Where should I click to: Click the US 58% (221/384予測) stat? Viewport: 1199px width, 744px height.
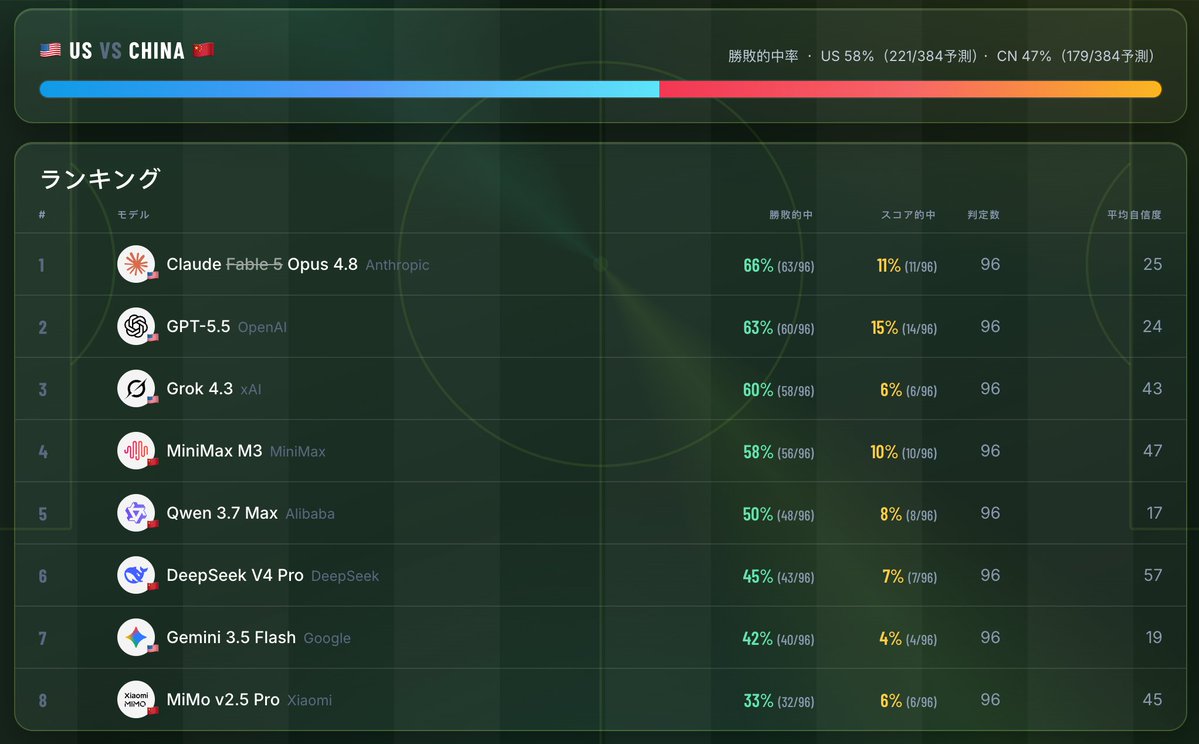[899, 56]
